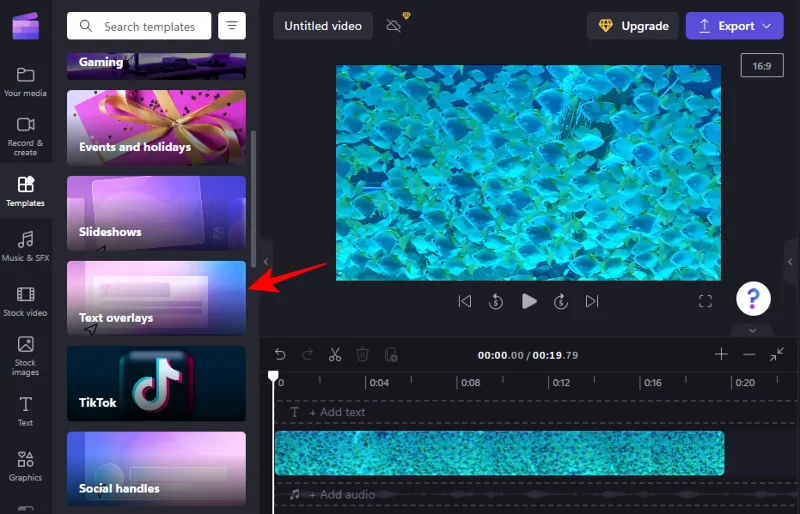Click the Search templates field
The image size is (800, 514).
point(139,26)
